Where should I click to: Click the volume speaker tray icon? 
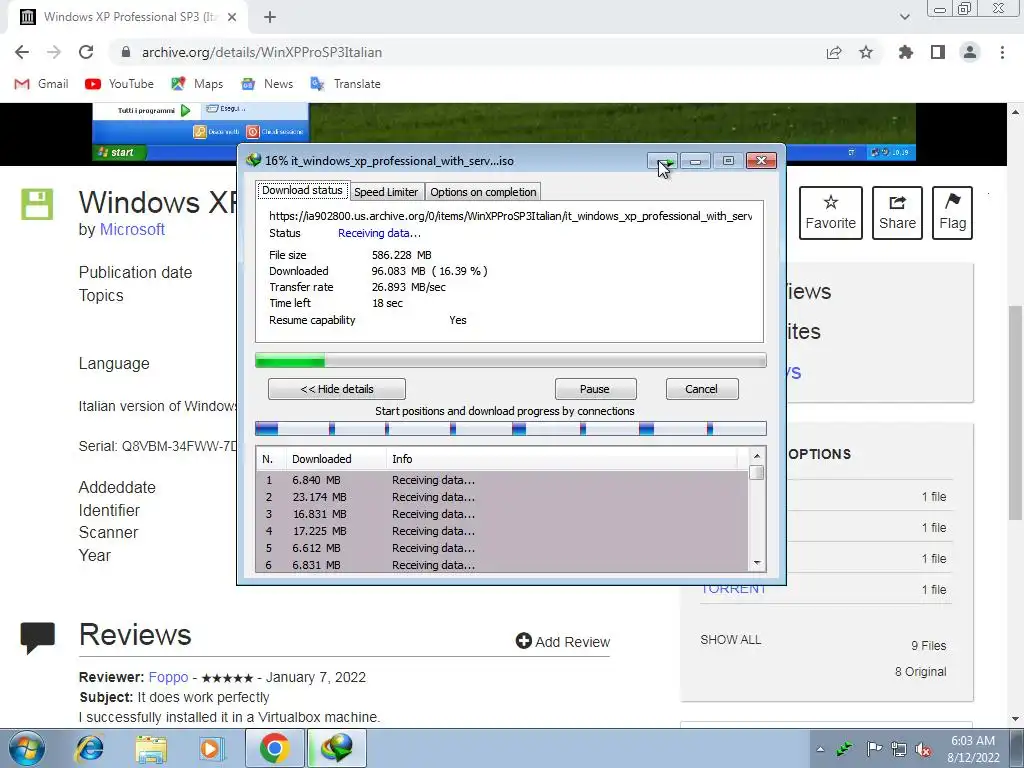pos(923,749)
